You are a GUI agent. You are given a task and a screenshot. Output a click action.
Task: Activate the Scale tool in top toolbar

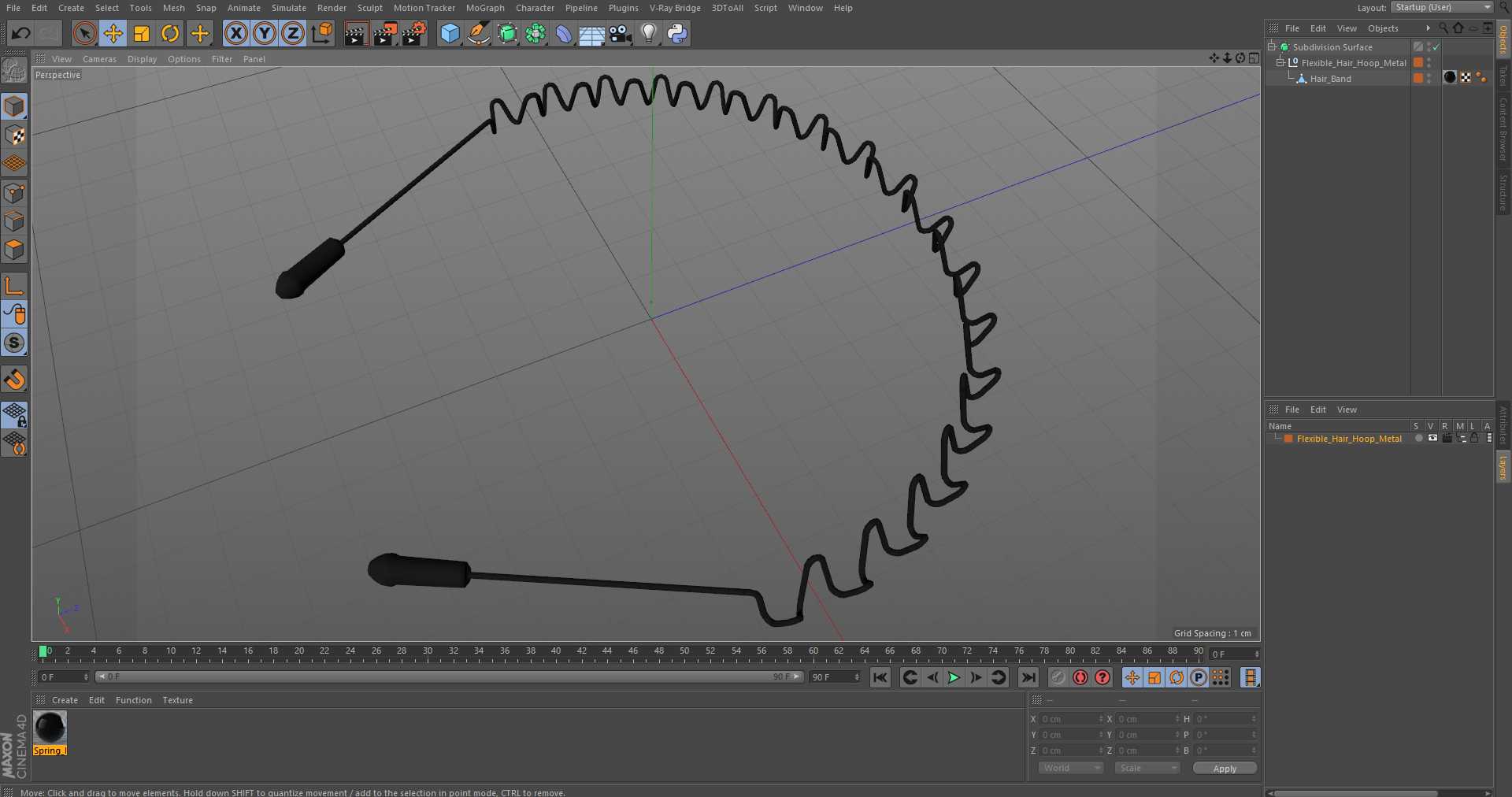(142, 33)
